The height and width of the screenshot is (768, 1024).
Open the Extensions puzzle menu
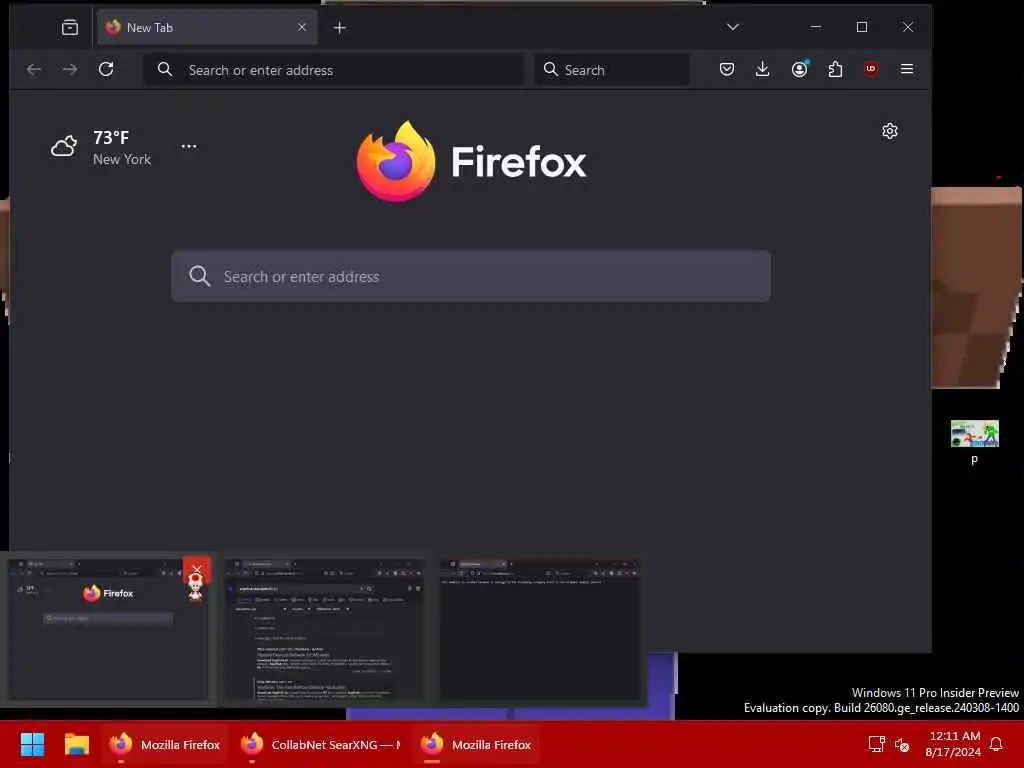coord(835,69)
